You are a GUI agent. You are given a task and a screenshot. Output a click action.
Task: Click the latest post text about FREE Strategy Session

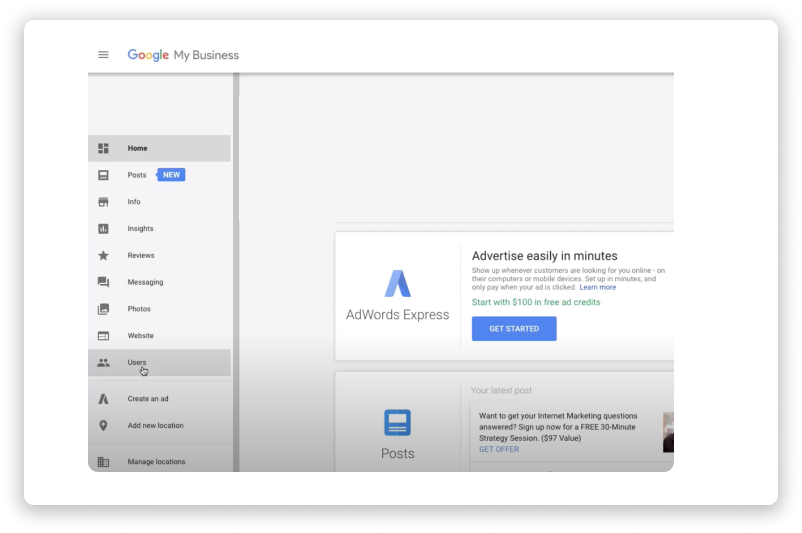tap(558, 427)
